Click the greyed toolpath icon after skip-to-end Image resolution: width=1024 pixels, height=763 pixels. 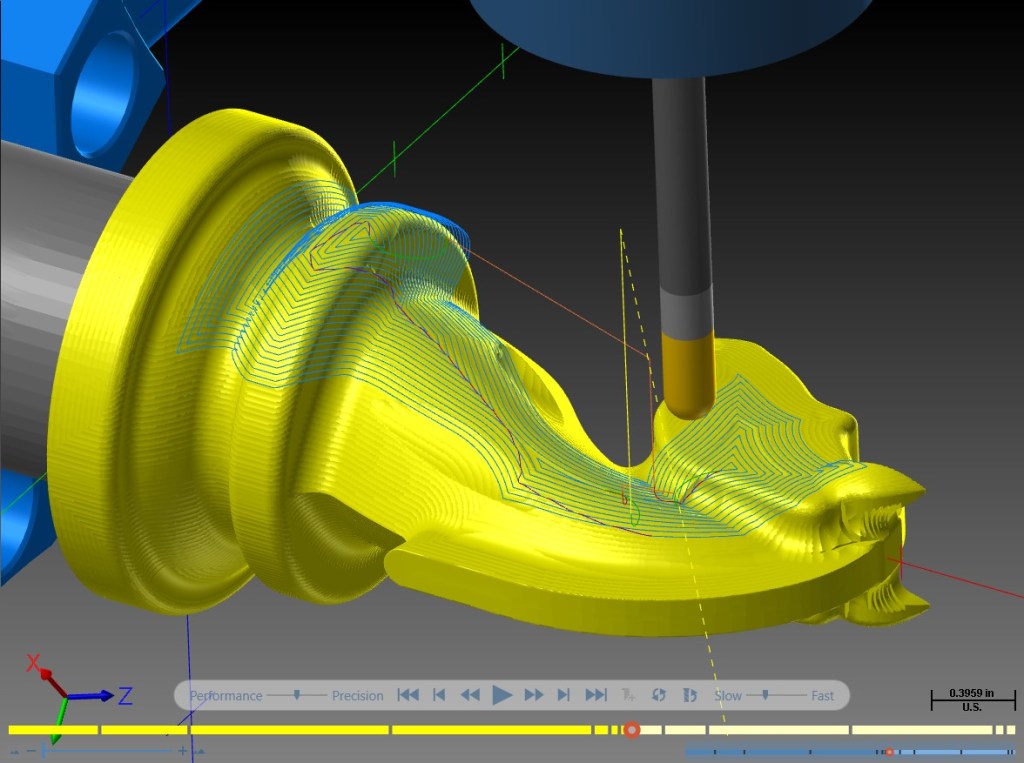(628, 695)
